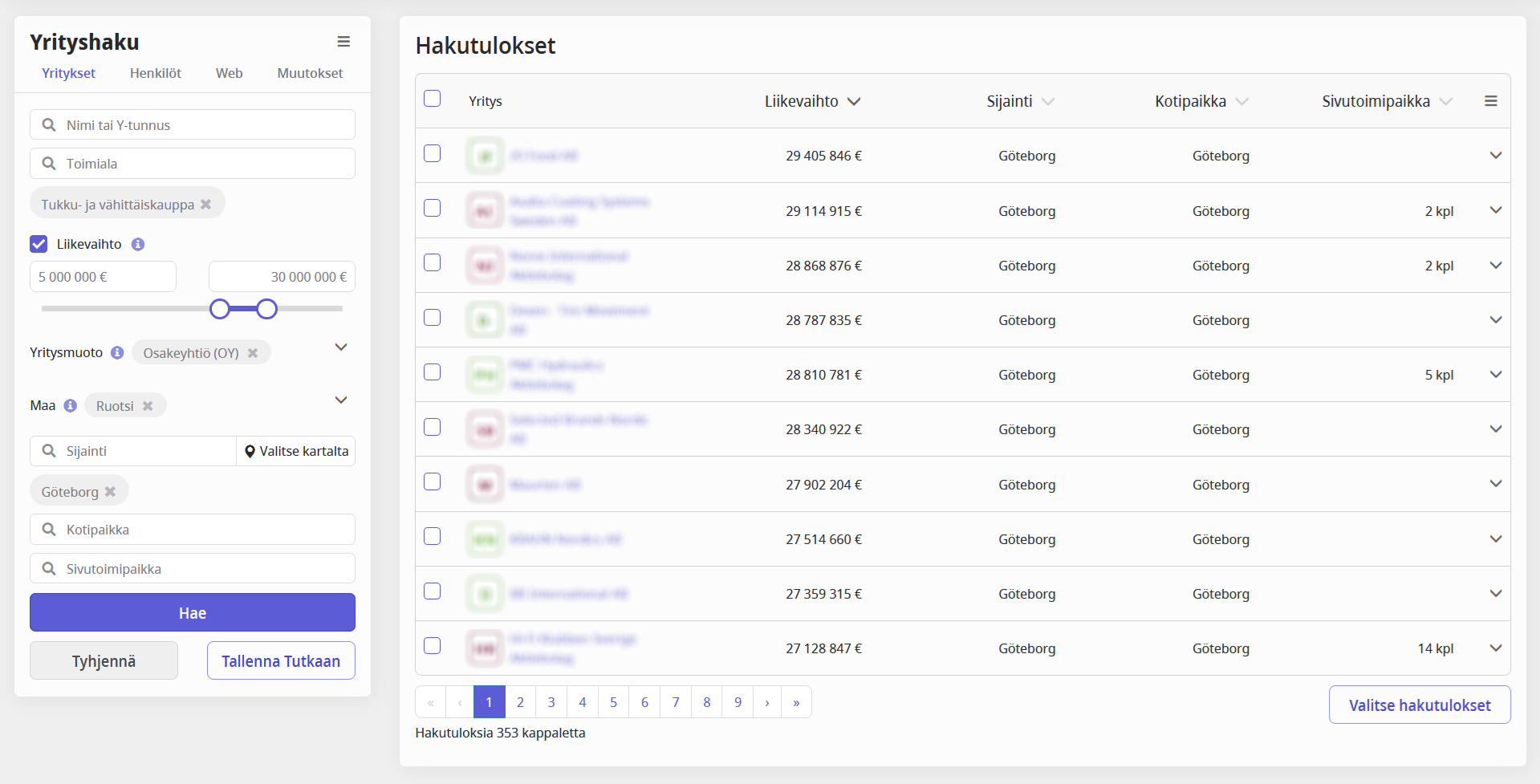Screen dimensions: 1540x784
Task: Check the row with 29 114 915 € revenue
Action: [433, 208]
